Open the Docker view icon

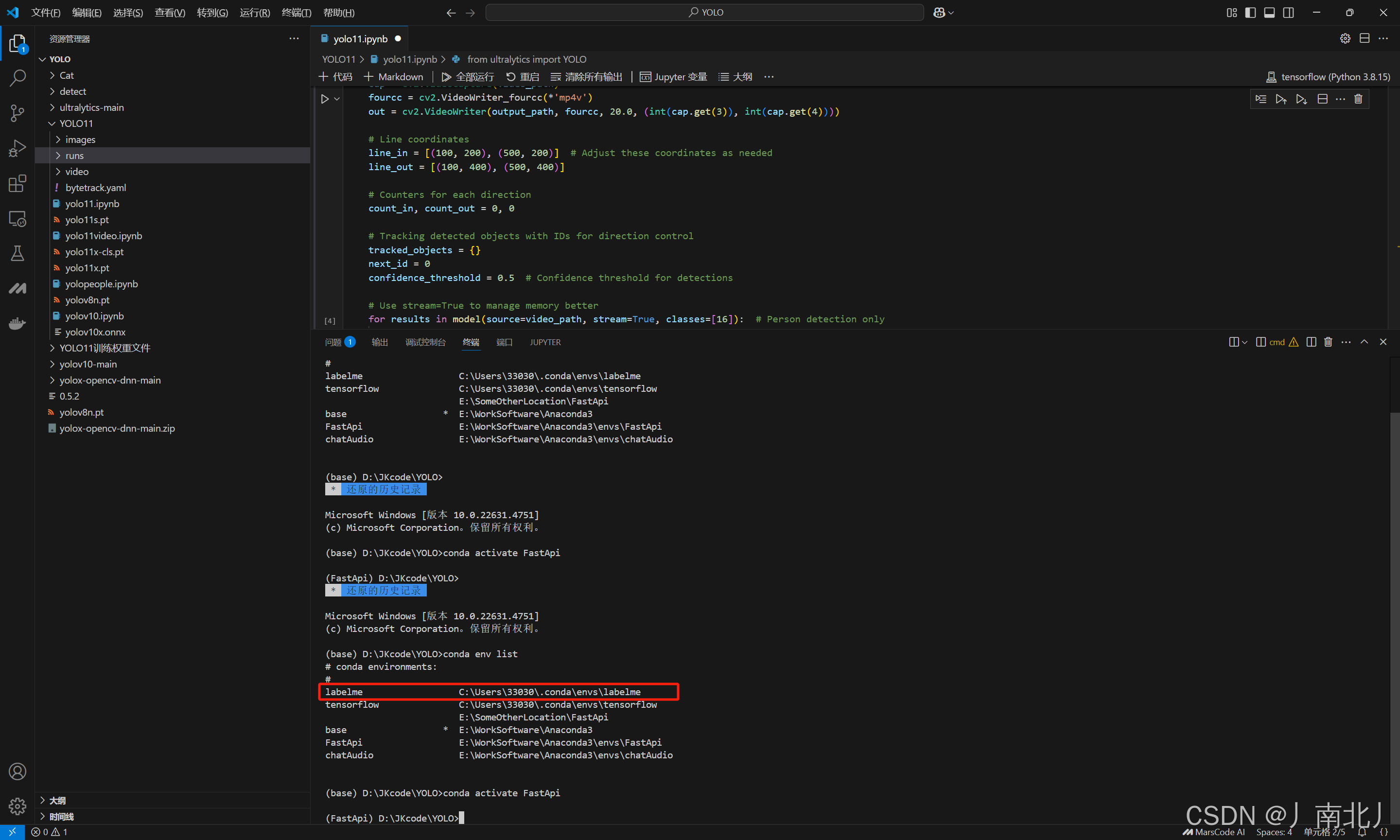[17, 323]
